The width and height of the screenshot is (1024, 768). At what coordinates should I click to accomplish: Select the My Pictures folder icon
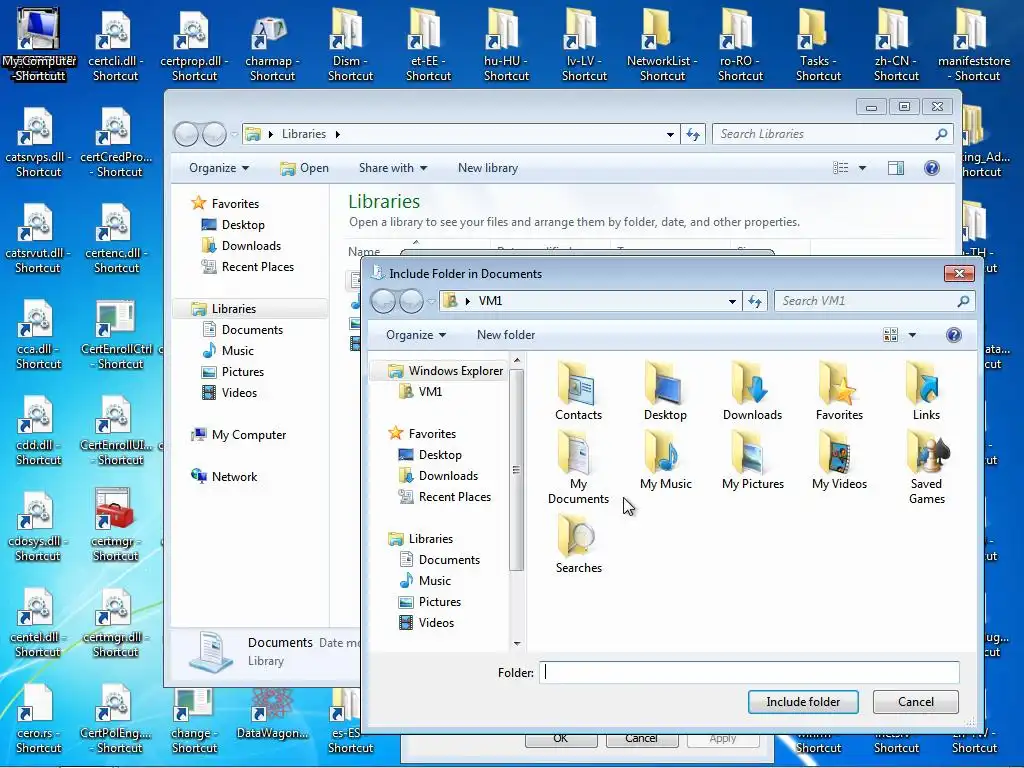pos(752,460)
